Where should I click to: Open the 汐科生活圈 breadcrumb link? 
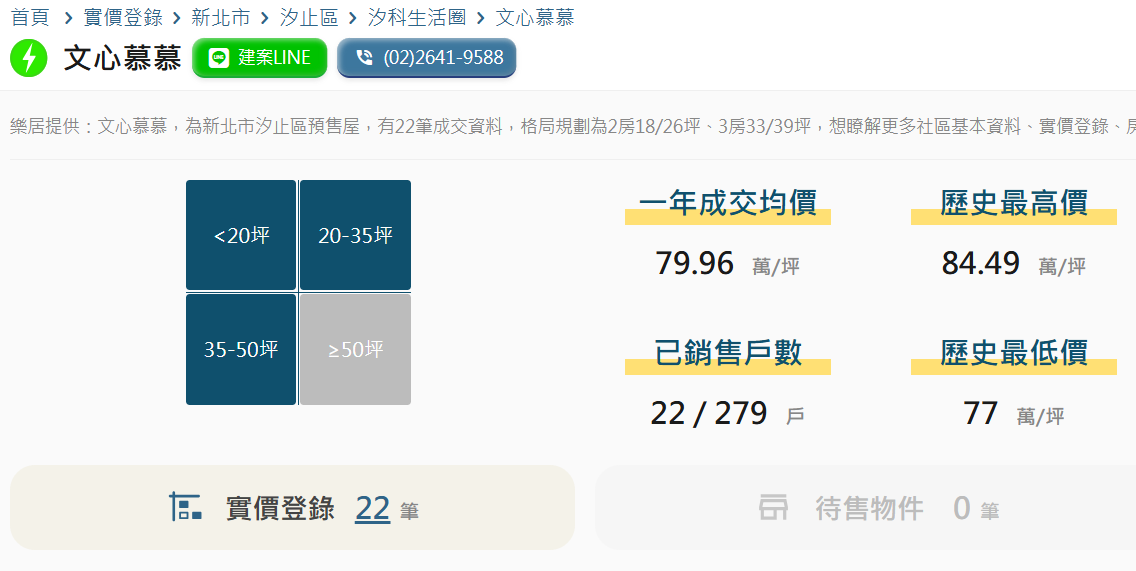pyautogui.click(x=417, y=17)
